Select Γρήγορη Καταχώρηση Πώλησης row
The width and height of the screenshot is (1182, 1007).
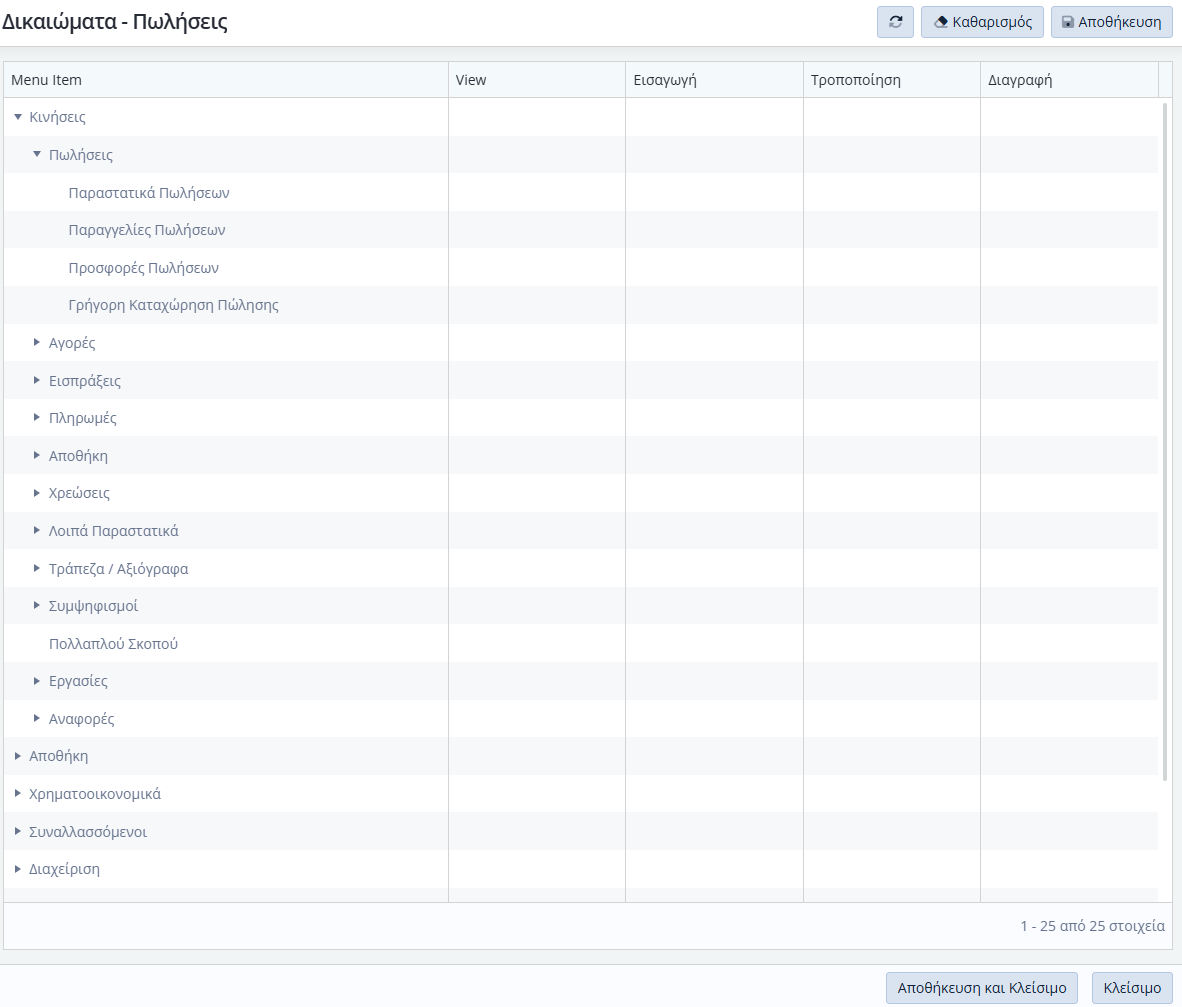point(580,305)
